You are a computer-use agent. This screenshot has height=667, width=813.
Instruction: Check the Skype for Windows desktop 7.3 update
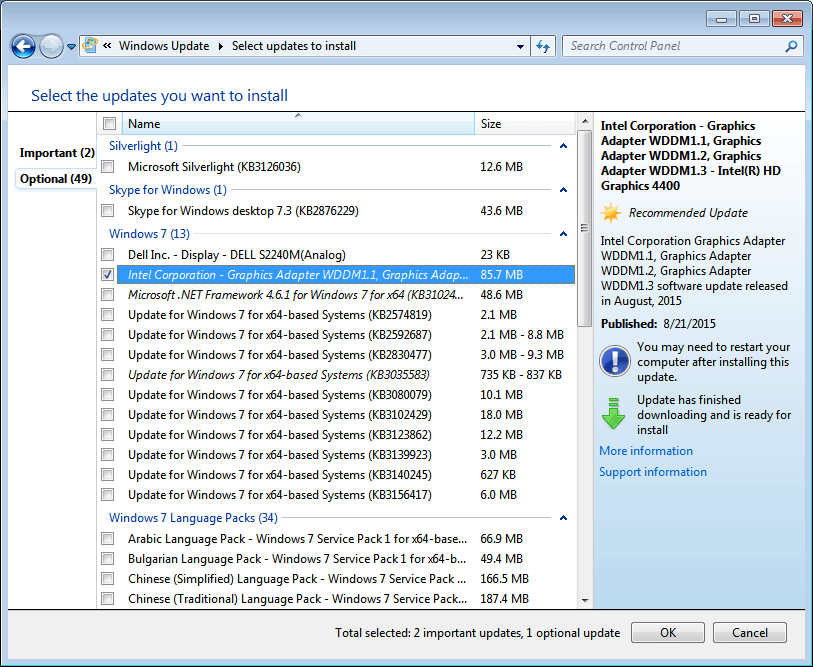point(107,210)
